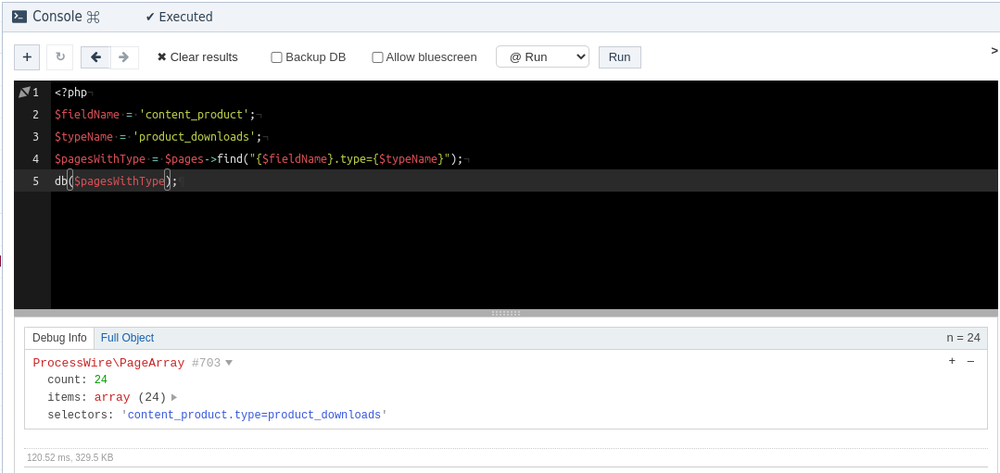
Task: Toggle the Allow bluescreen checkbox
Action: pyautogui.click(x=378, y=57)
